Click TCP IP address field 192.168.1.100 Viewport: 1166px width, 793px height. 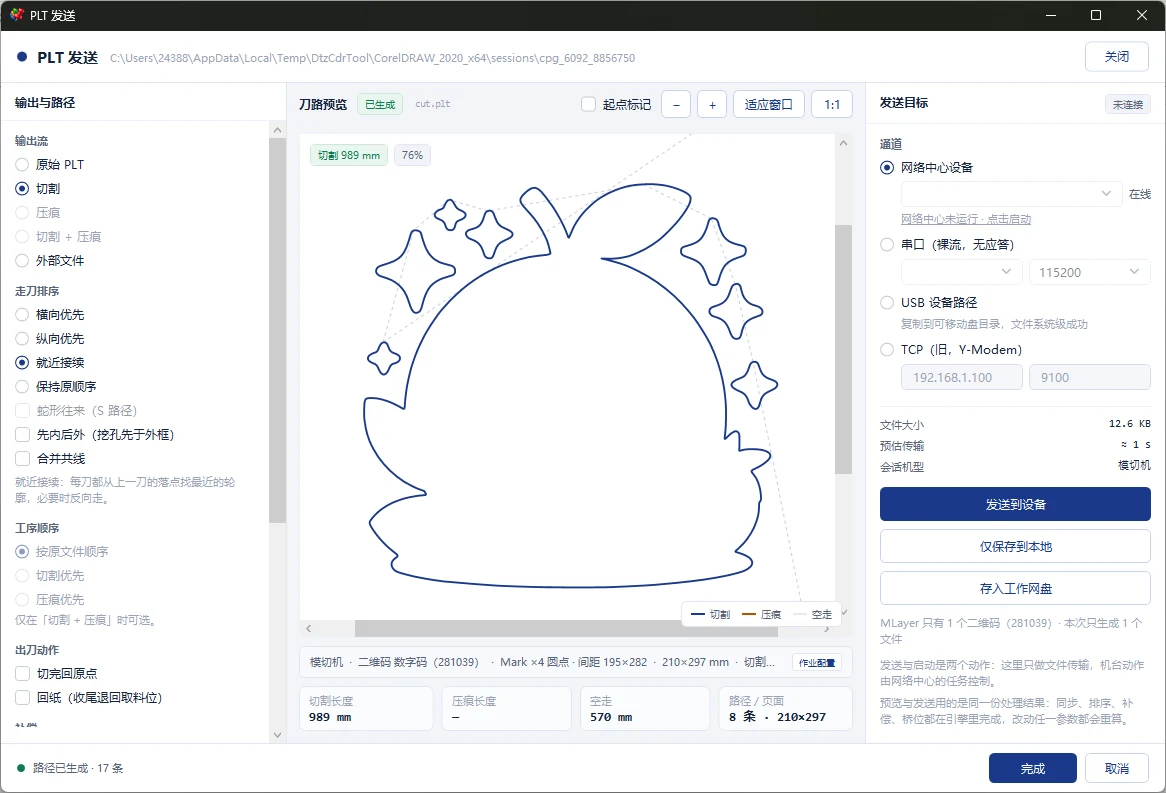[x=962, y=377]
